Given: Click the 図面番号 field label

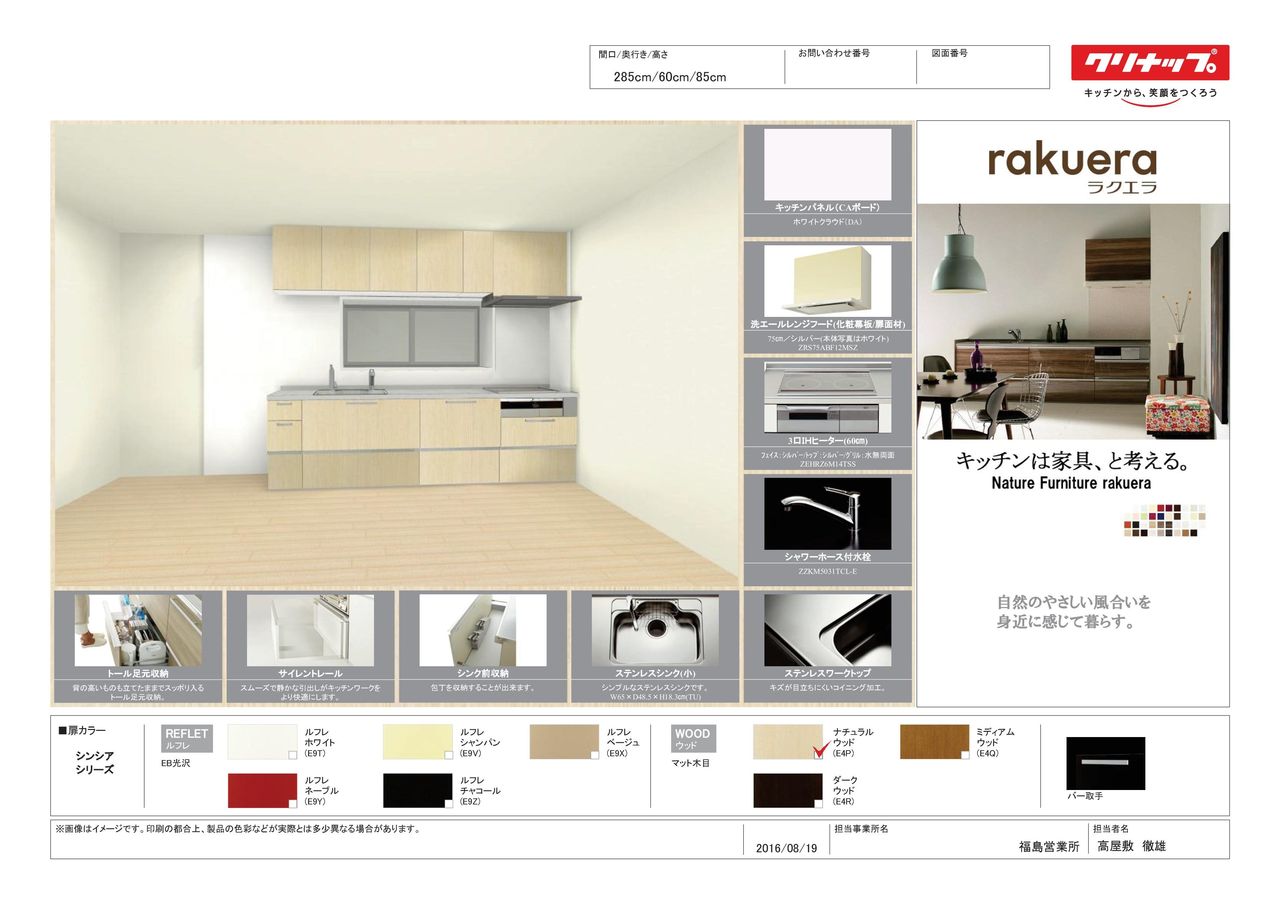Looking at the screenshot, I should [949, 53].
